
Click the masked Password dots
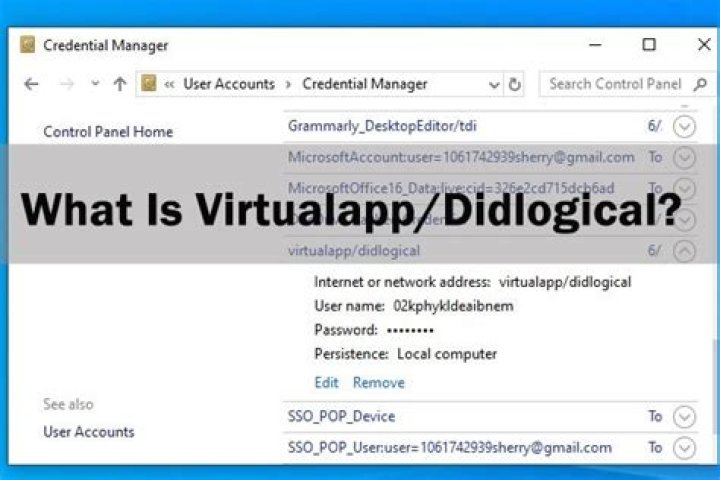tap(410, 330)
